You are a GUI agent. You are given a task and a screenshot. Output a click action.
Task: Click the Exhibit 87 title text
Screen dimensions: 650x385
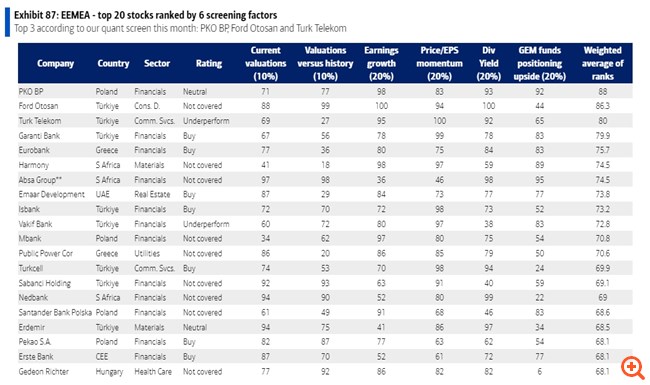pyautogui.click(x=146, y=15)
